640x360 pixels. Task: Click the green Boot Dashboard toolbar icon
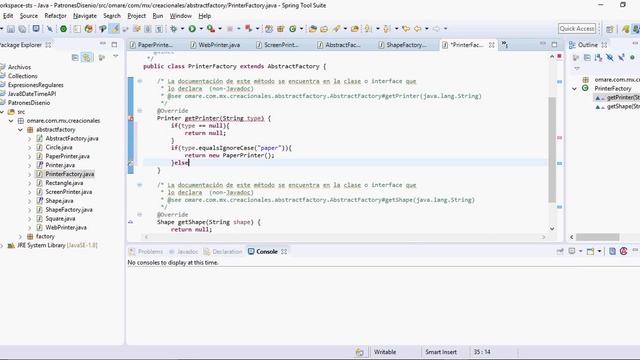63,29
